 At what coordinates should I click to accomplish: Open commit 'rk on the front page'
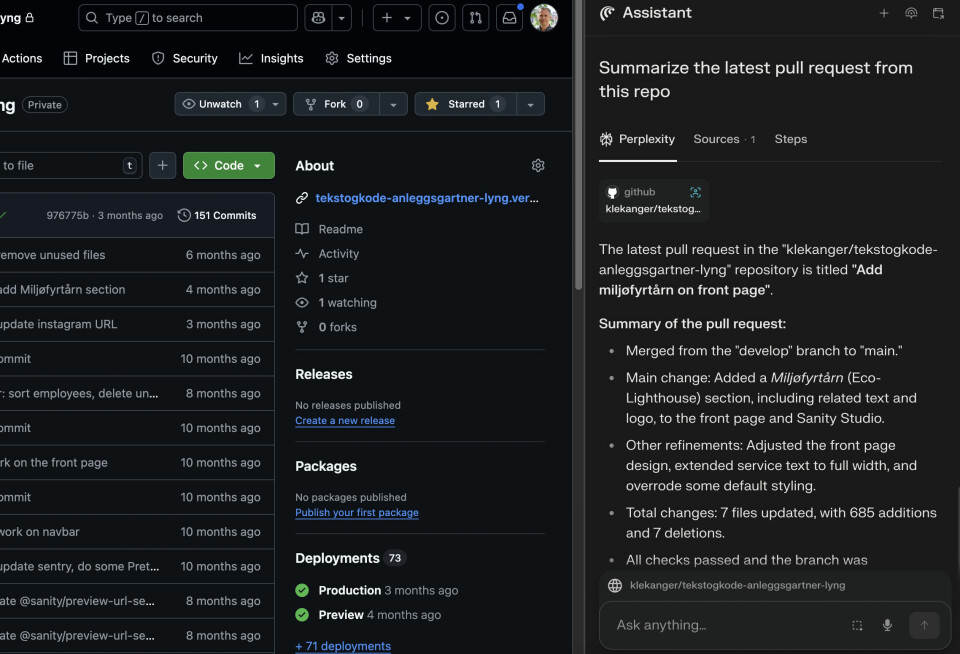[54, 462]
